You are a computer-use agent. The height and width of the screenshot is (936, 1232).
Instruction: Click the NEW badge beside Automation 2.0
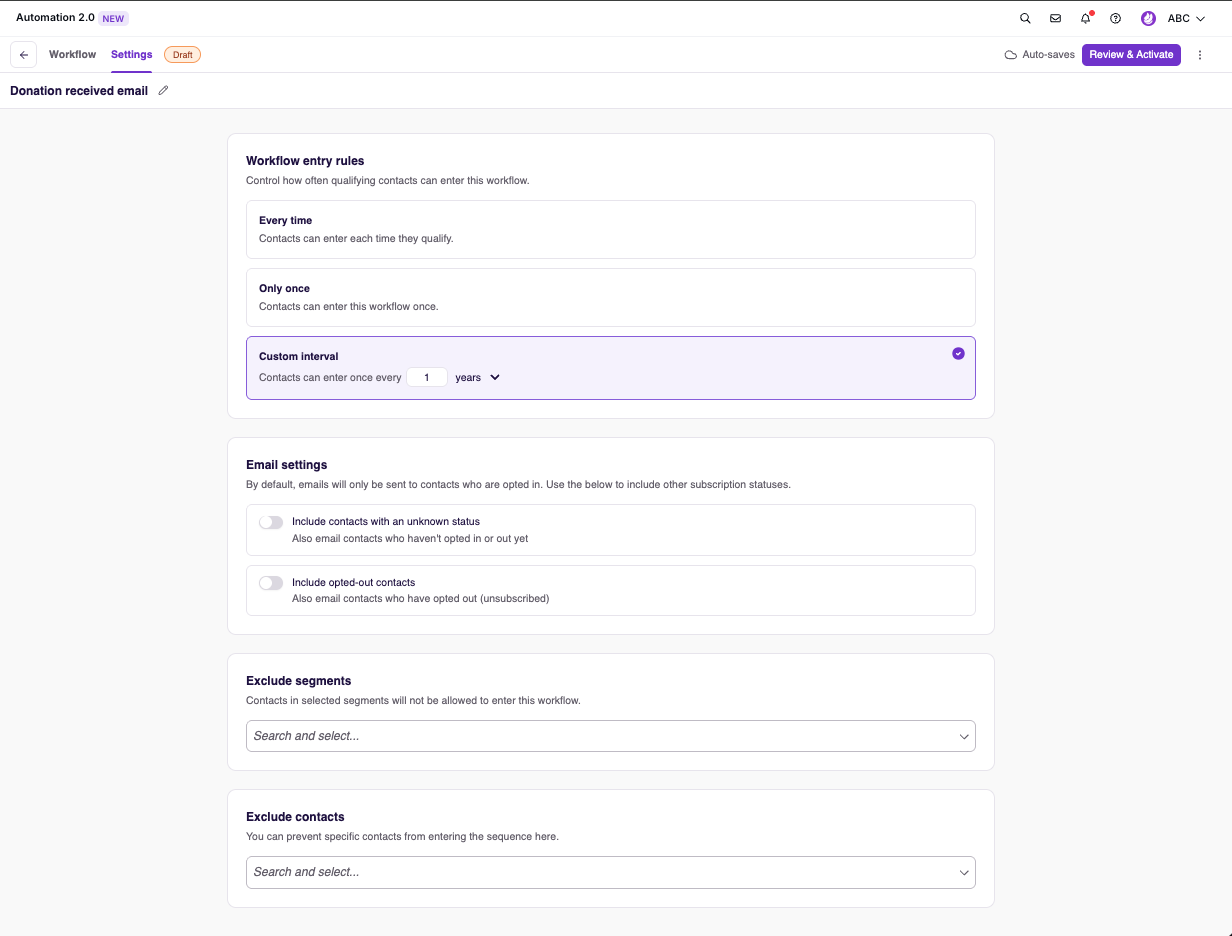113,18
